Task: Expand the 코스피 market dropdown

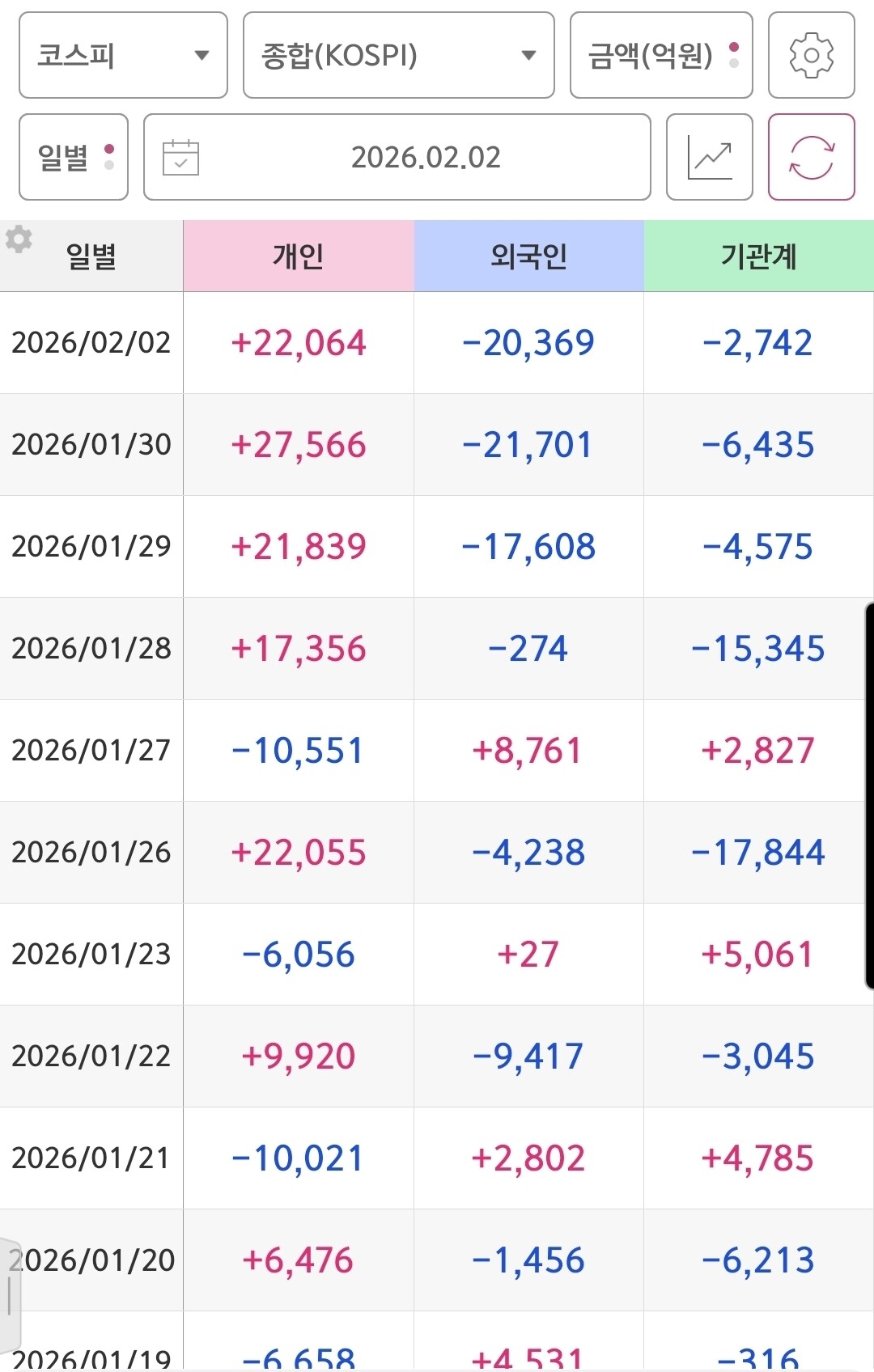Action: click(123, 55)
